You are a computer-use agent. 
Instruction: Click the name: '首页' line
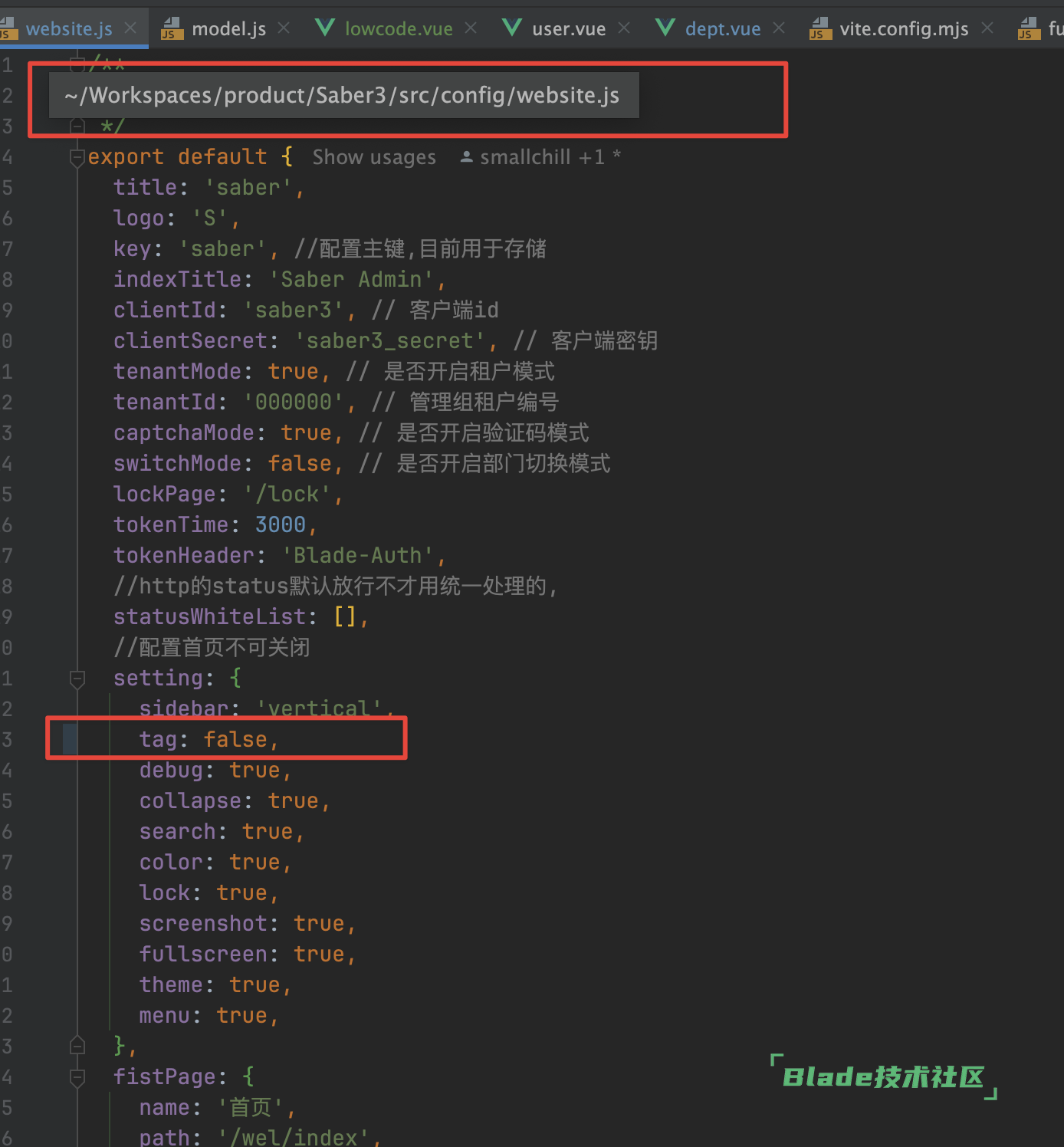pyautogui.click(x=217, y=1108)
